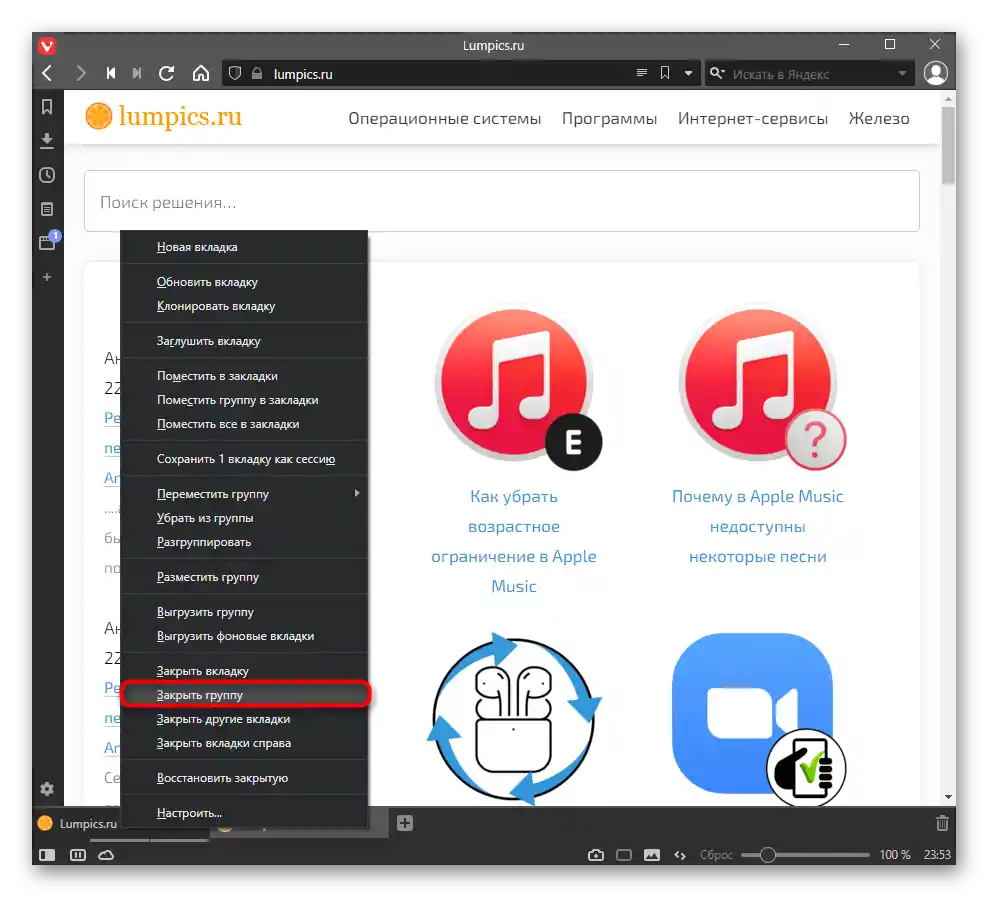
Task: Open Операционные системы navigation link
Action: tap(445, 118)
